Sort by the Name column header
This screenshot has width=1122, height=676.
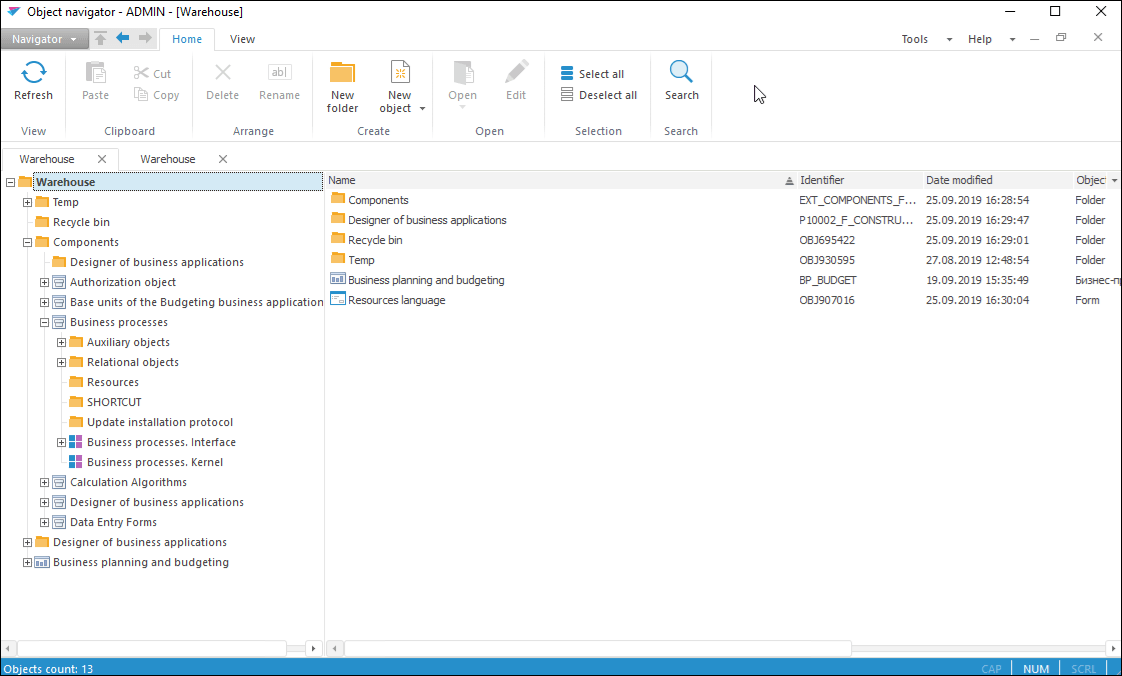coord(561,180)
